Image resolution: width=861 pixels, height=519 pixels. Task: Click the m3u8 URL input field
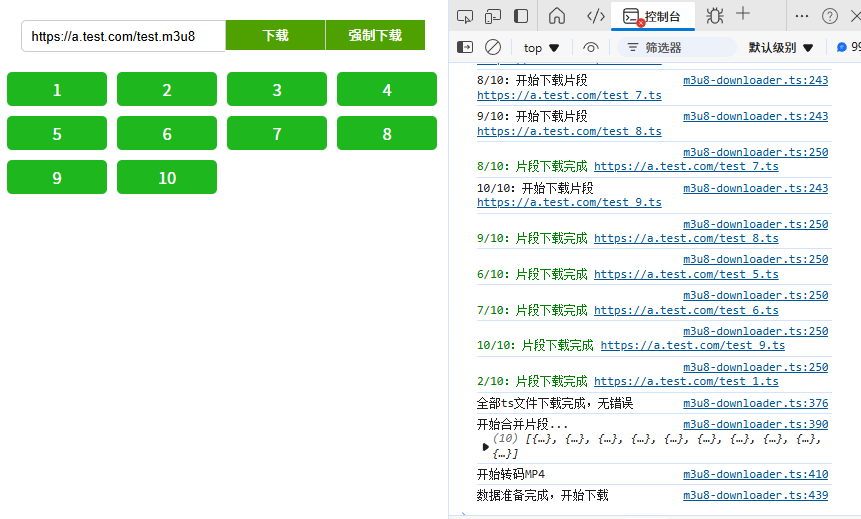(123, 36)
